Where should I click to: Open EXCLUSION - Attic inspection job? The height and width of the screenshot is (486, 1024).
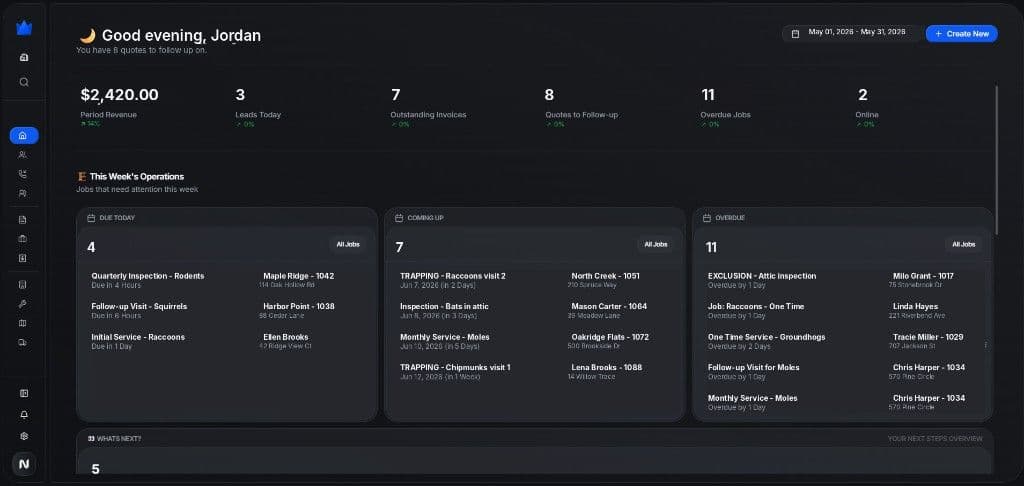[x=762, y=276]
